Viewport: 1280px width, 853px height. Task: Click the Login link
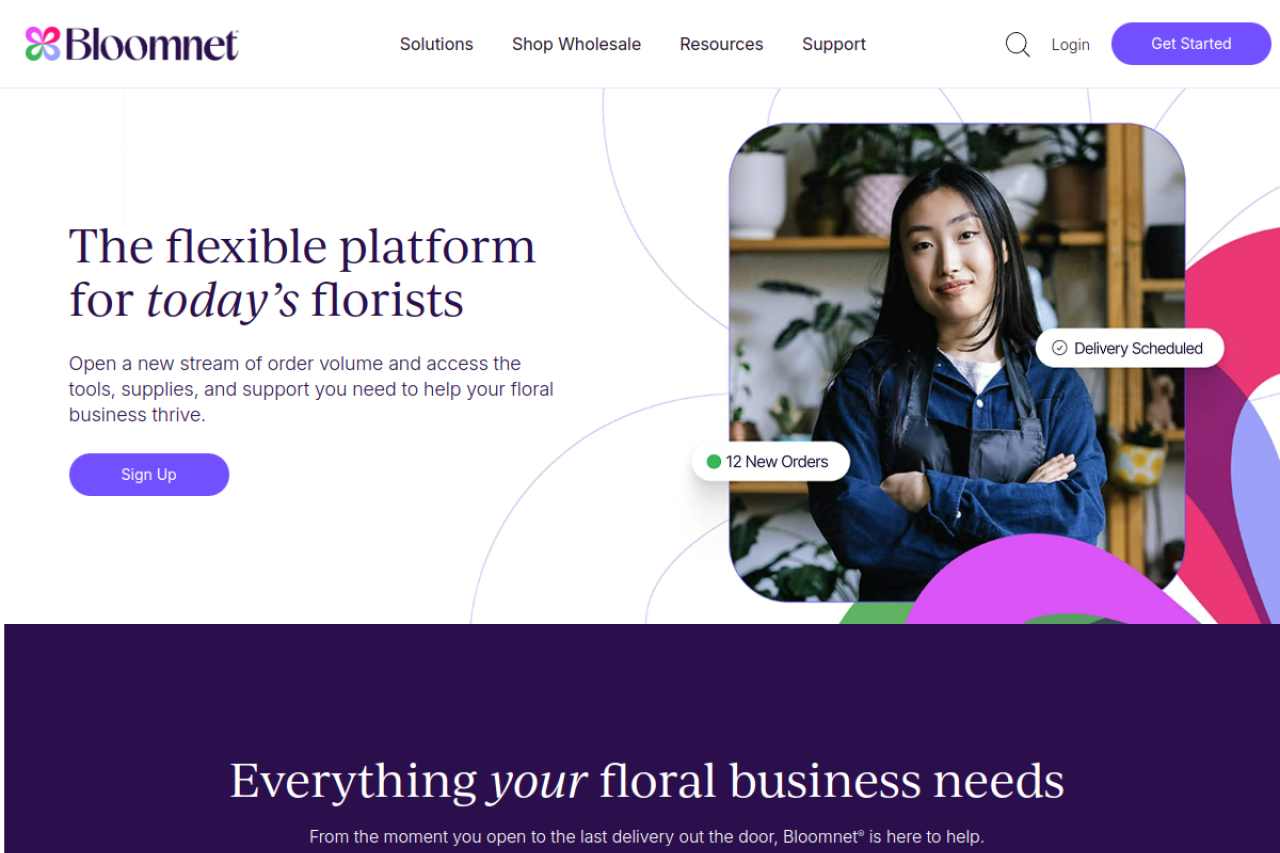coord(1070,44)
